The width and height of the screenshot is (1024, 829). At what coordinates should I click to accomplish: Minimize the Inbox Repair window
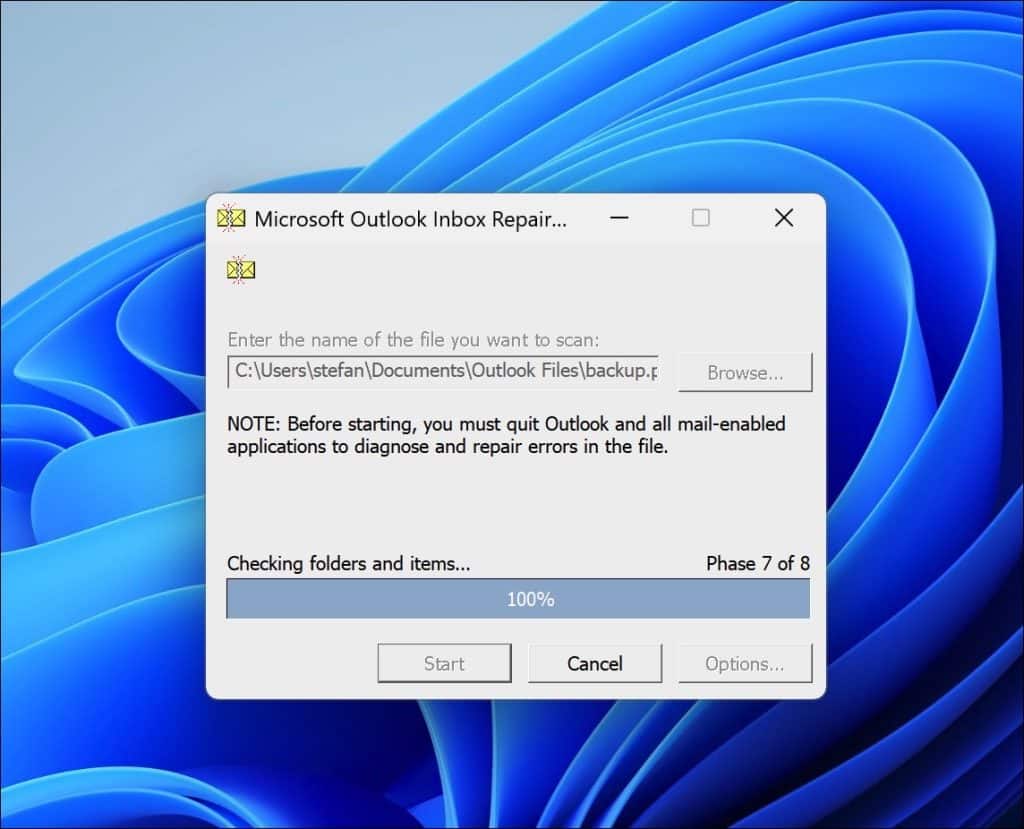click(620, 218)
